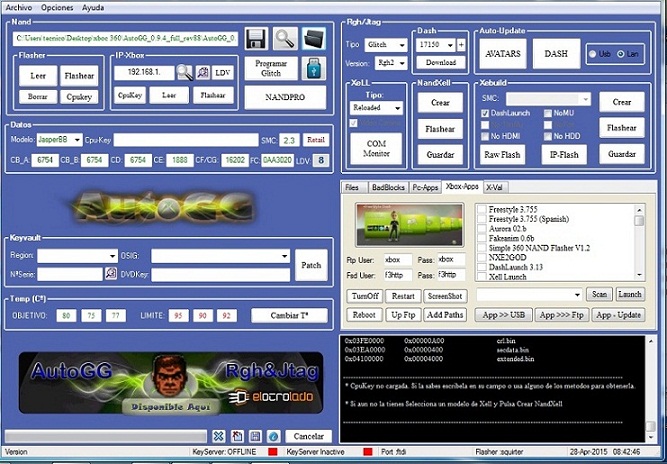Click the NANDPRO button
667x464 pixels.
pyautogui.click(x=285, y=97)
